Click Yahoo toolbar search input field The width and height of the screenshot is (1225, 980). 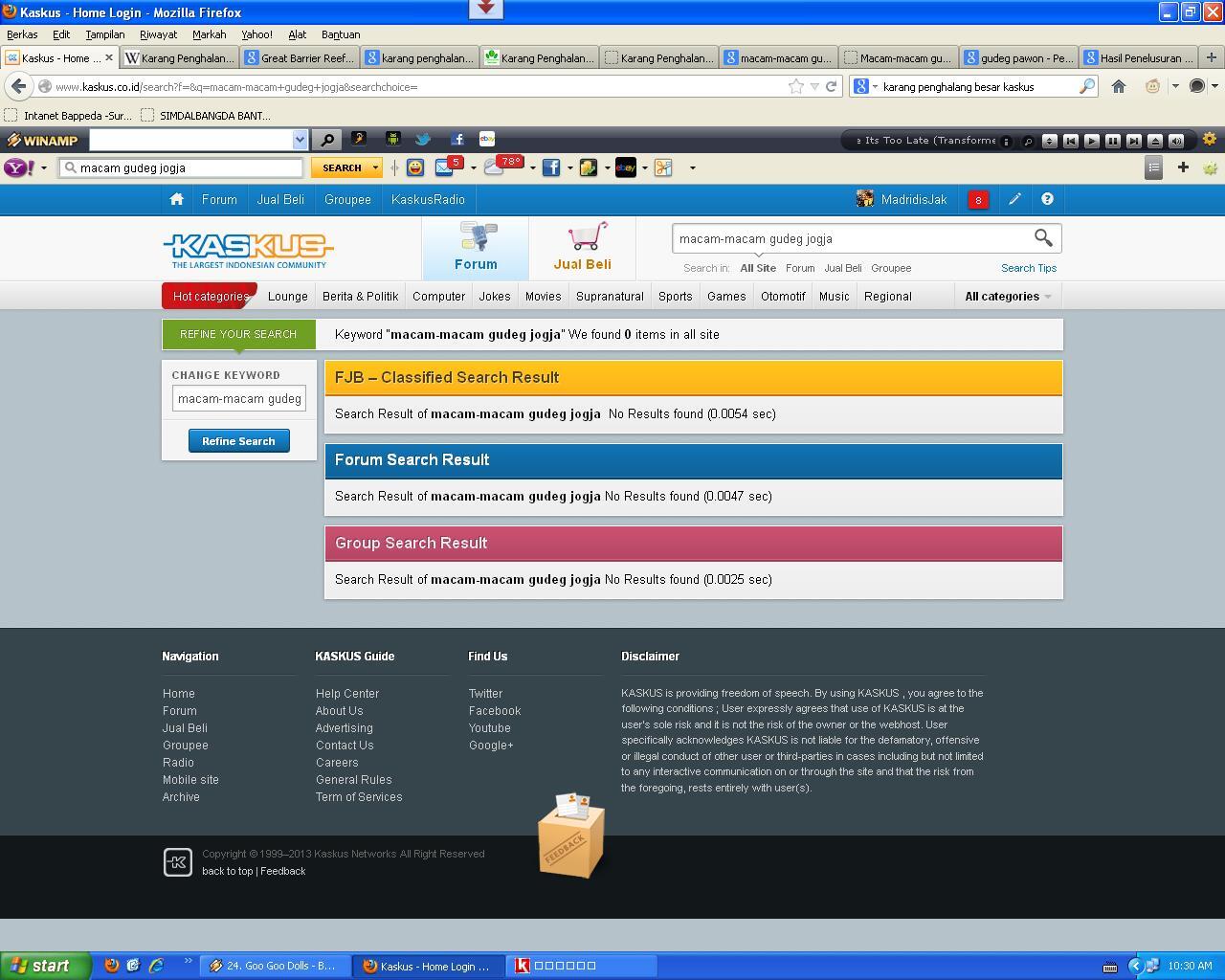(x=182, y=167)
